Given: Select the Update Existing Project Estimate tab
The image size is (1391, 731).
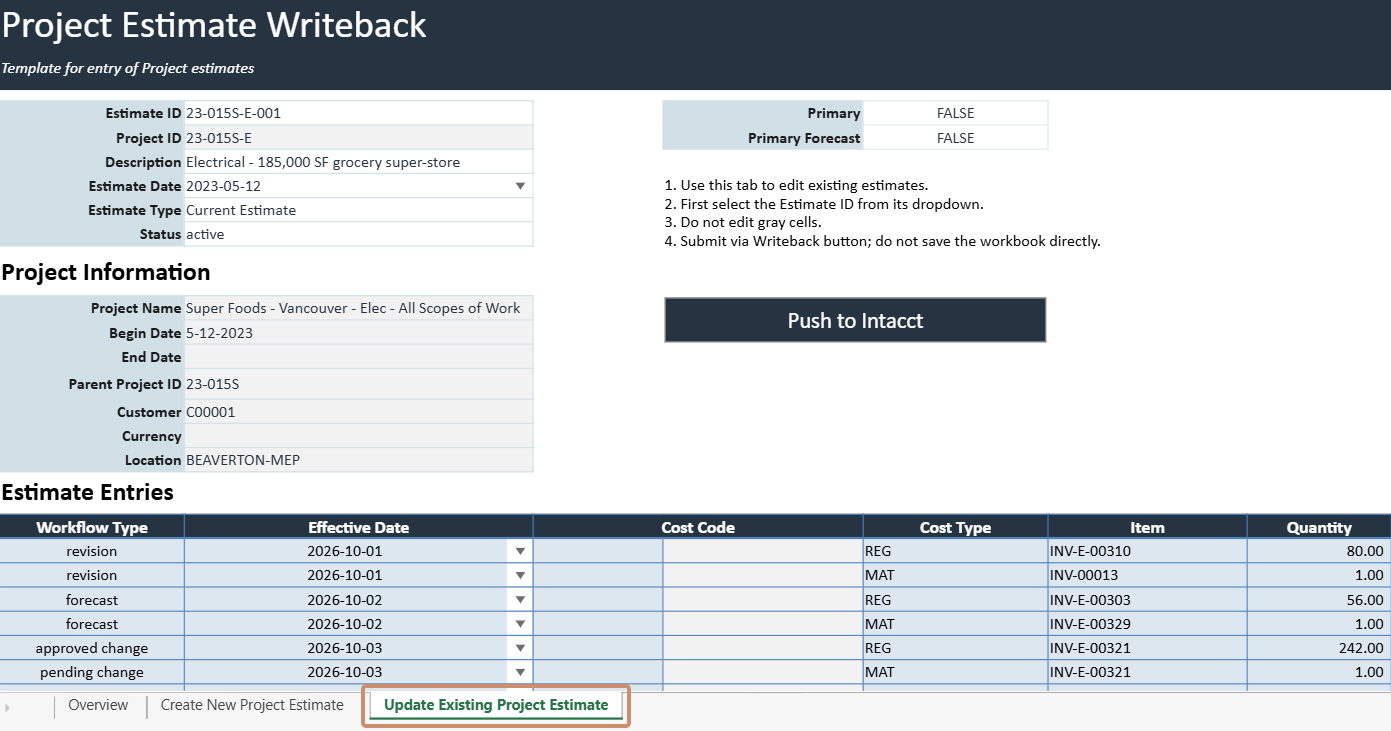Looking at the screenshot, I should [x=496, y=705].
